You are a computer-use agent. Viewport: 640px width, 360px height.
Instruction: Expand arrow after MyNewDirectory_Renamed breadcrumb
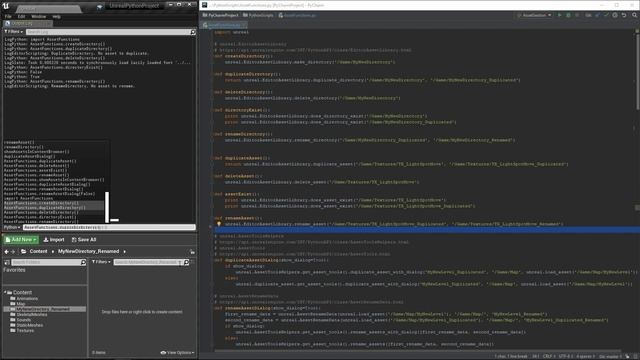(x=124, y=251)
